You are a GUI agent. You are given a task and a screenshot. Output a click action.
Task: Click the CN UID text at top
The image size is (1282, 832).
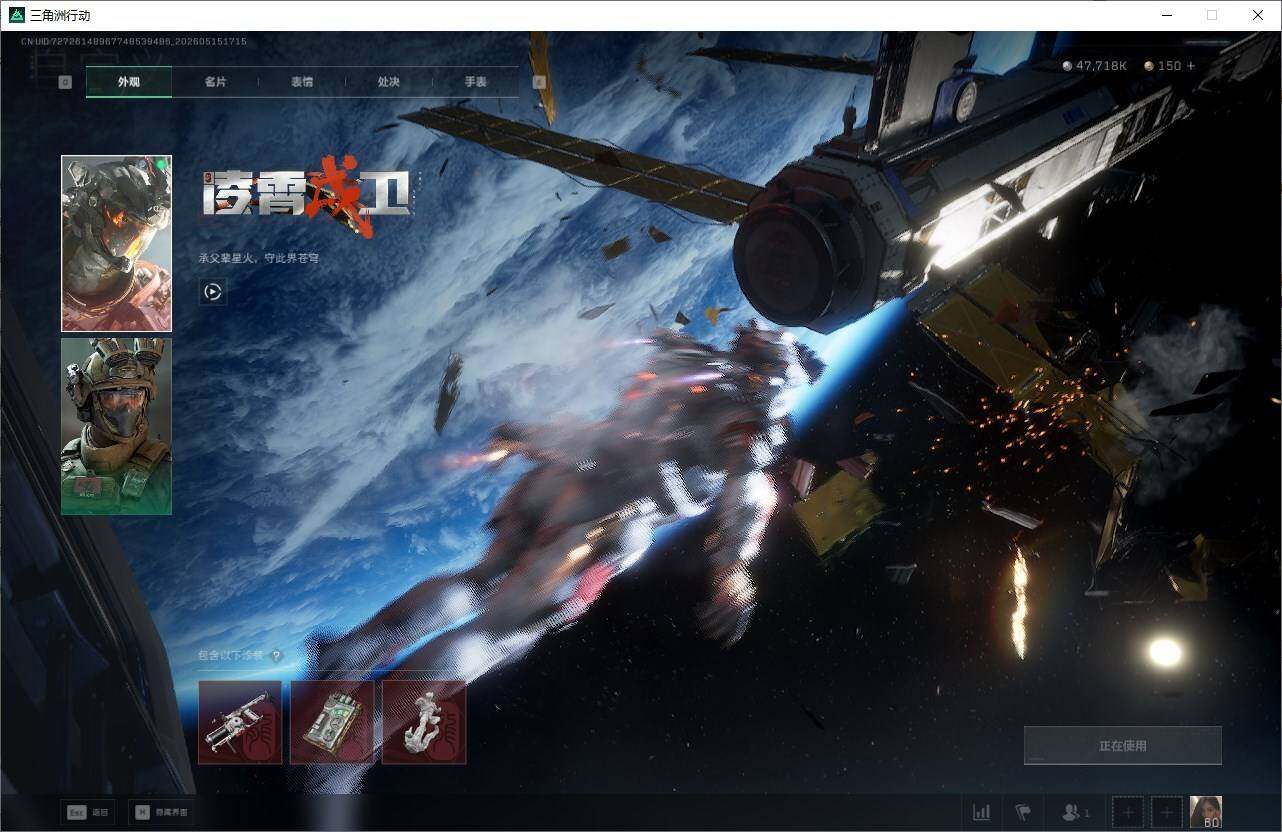(x=134, y=41)
